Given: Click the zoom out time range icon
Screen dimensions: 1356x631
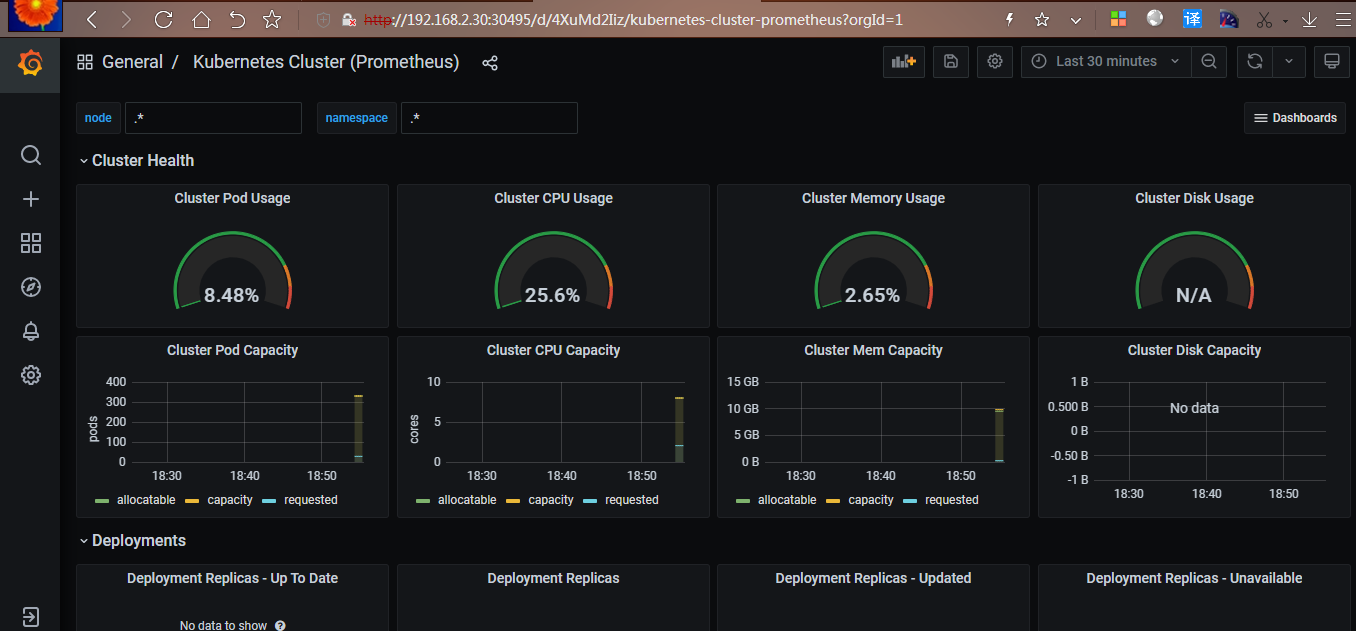Looking at the screenshot, I should coord(1209,61).
